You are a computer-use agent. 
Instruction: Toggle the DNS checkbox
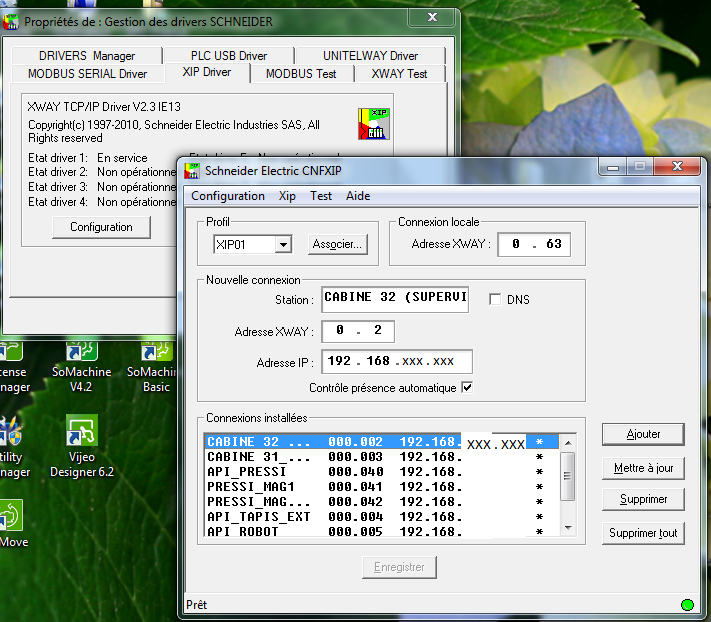click(x=495, y=299)
